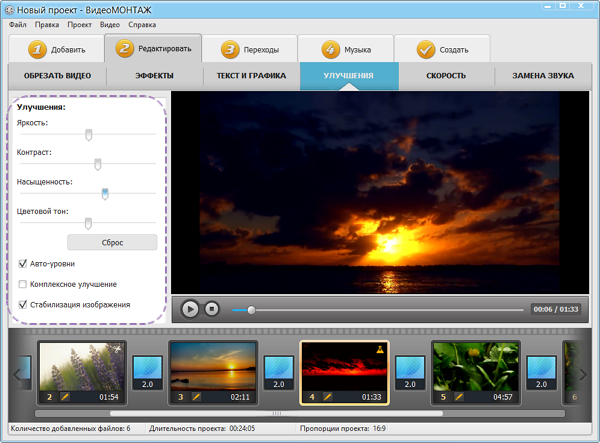The width and height of the screenshot is (600, 443).
Task: Click the number 1 badge on Добавить
Action: [37, 50]
